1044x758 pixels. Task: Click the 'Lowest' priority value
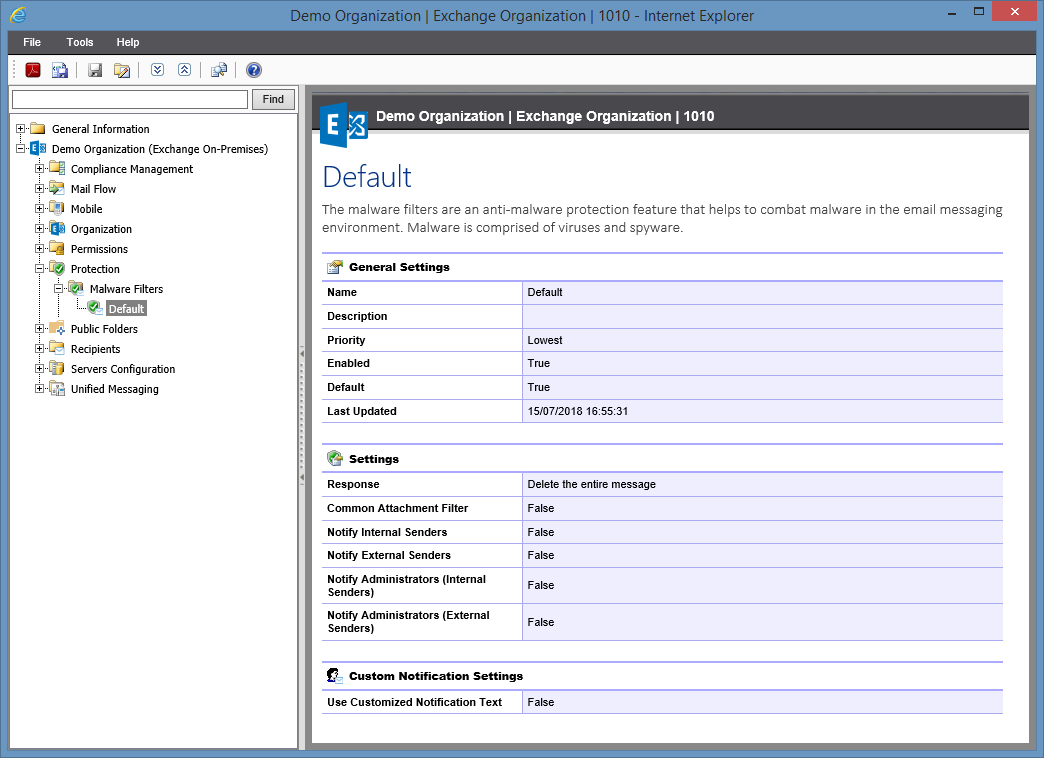point(545,340)
